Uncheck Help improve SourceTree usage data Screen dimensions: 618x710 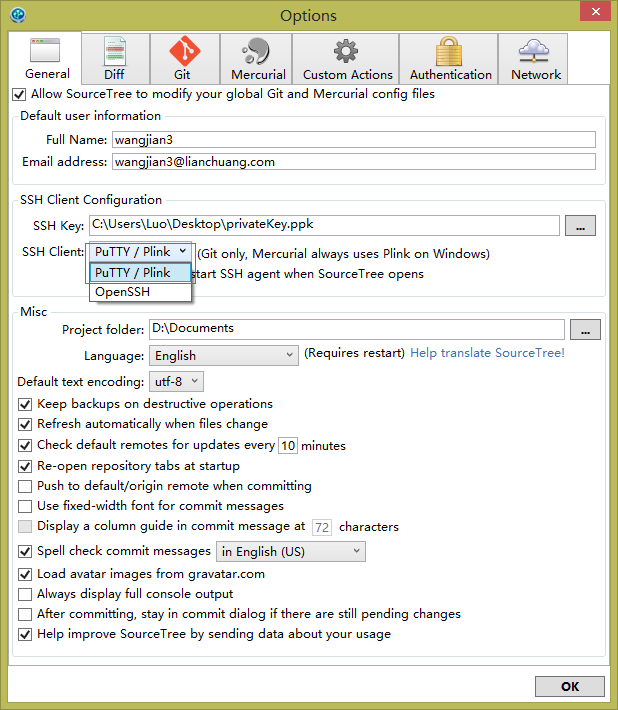pos(25,635)
